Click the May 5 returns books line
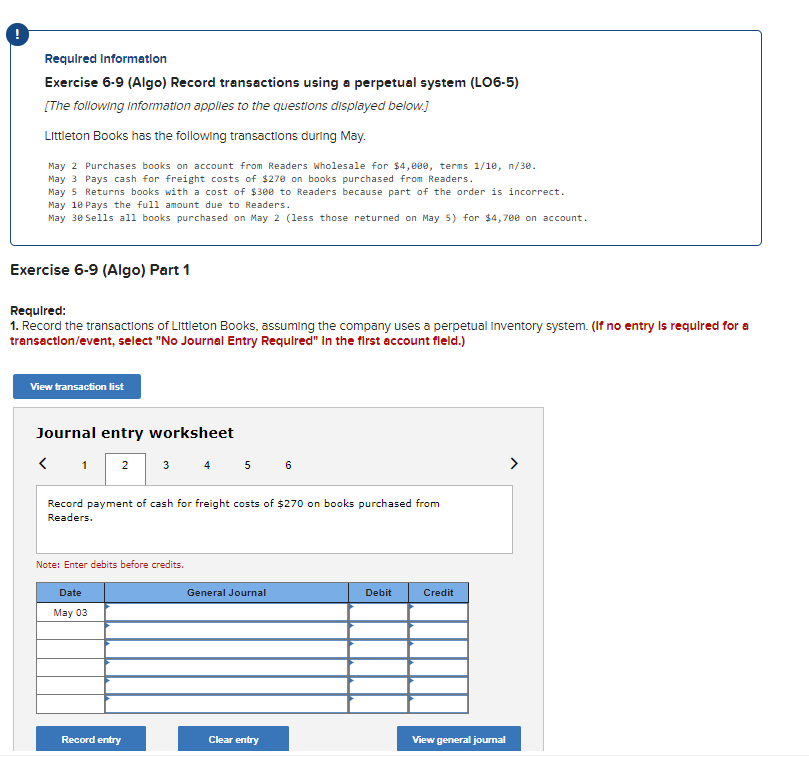 pos(306,191)
